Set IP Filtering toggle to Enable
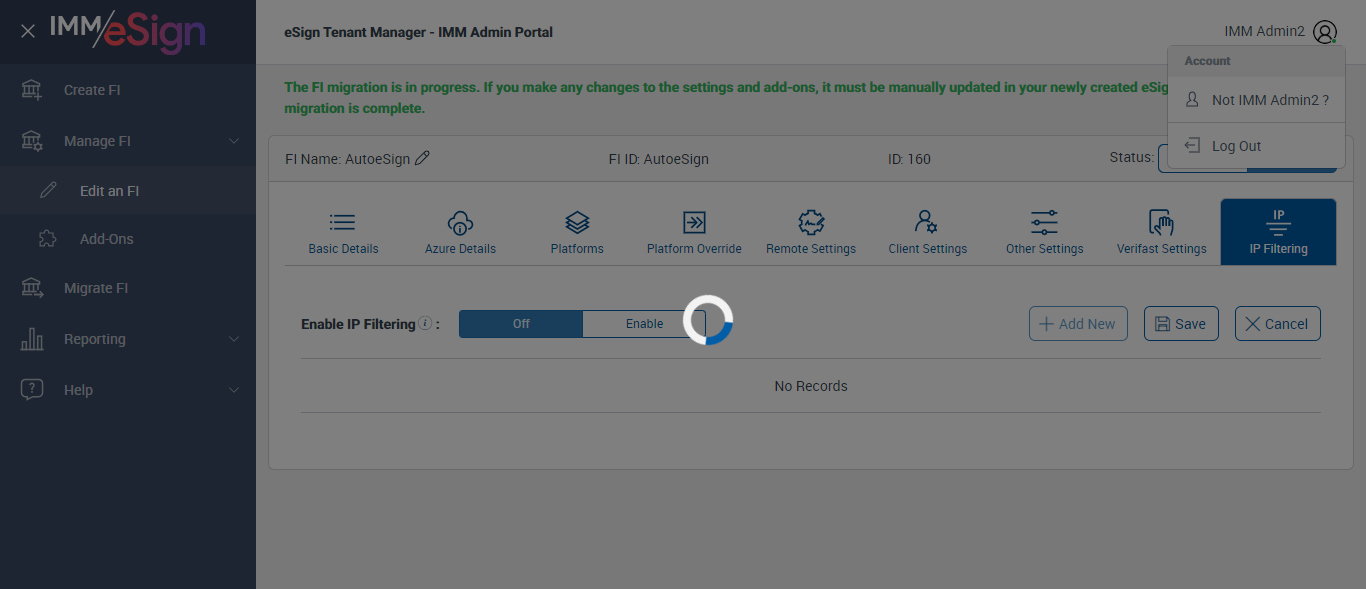 (x=644, y=324)
